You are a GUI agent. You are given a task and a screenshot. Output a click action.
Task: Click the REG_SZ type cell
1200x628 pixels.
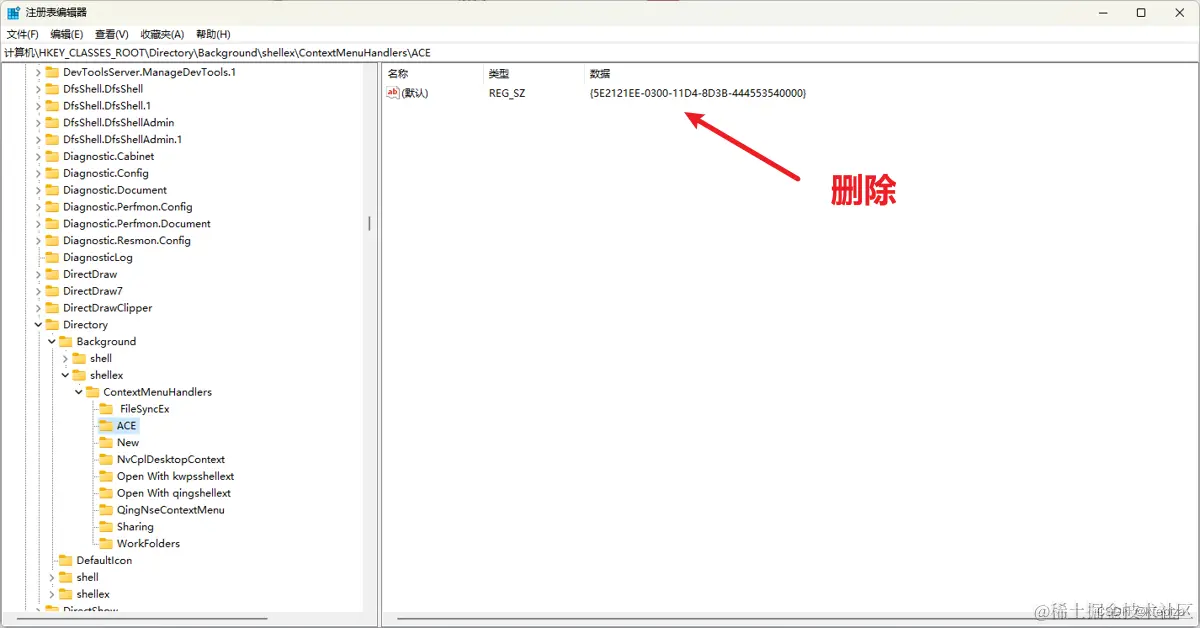click(506, 93)
